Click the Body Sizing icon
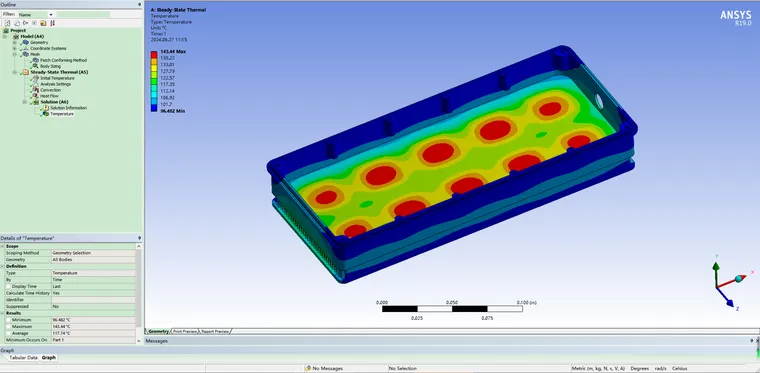Image resolution: width=760 pixels, height=373 pixels. click(36, 66)
